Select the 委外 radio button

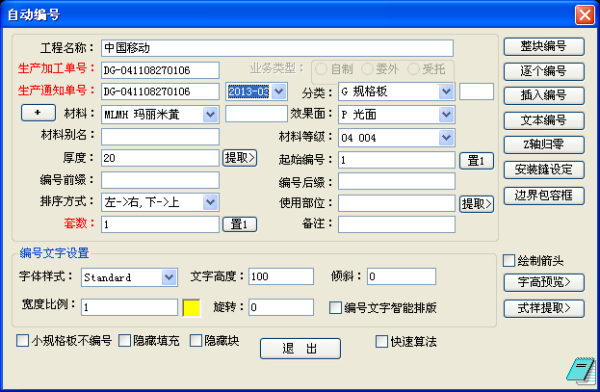pyautogui.click(x=367, y=69)
